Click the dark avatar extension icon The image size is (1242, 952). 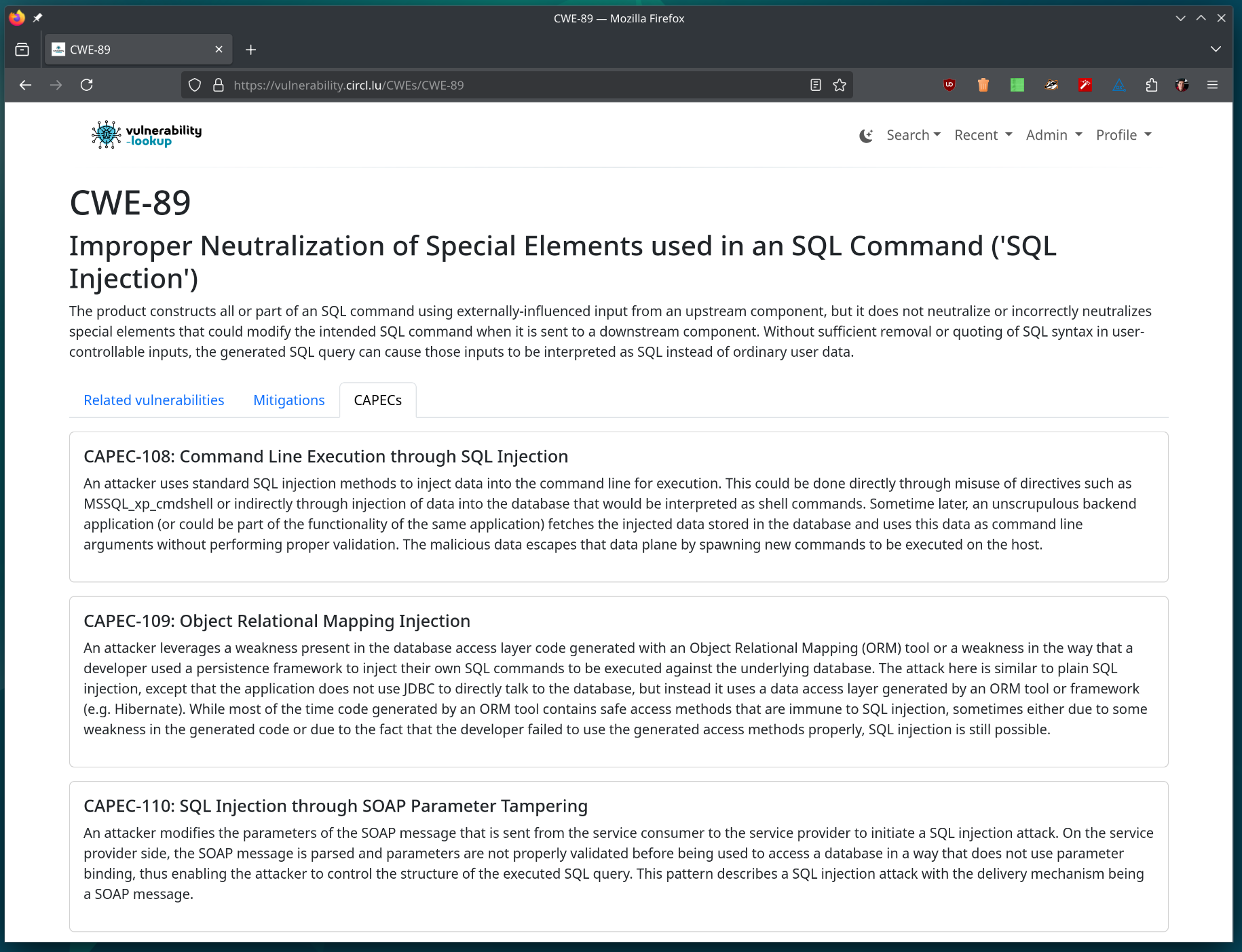tap(1182, 85)
